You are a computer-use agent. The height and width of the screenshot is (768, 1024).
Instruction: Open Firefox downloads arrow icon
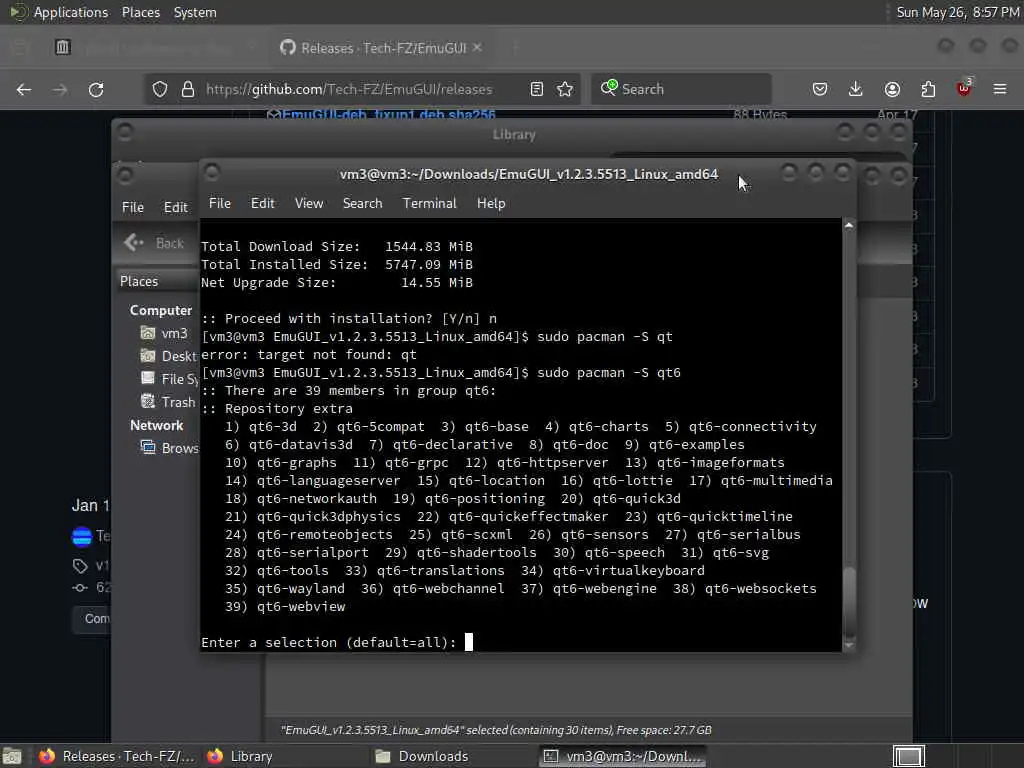[856, 89]
